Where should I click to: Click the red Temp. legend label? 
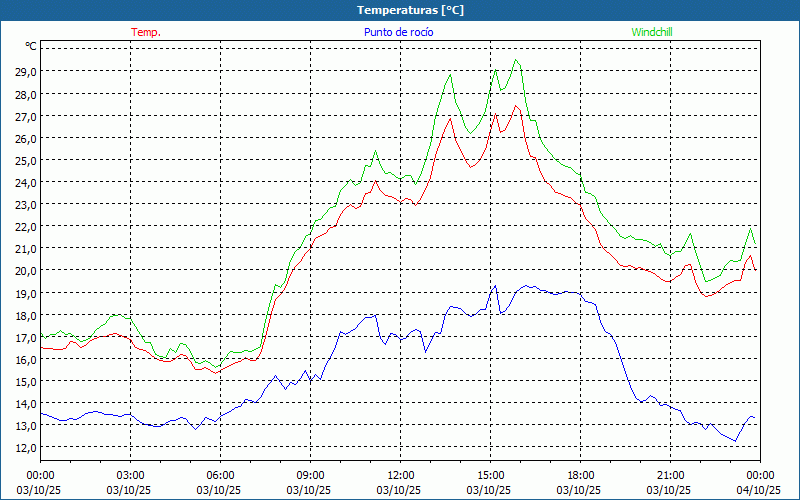pos(146,32)
